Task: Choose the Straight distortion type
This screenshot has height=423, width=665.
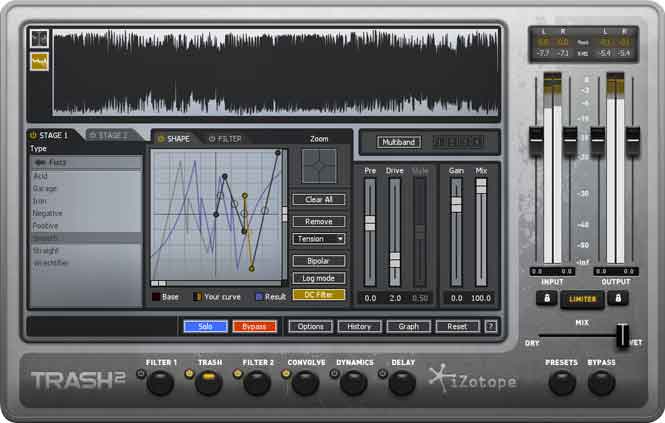Action: click(86, 251)
